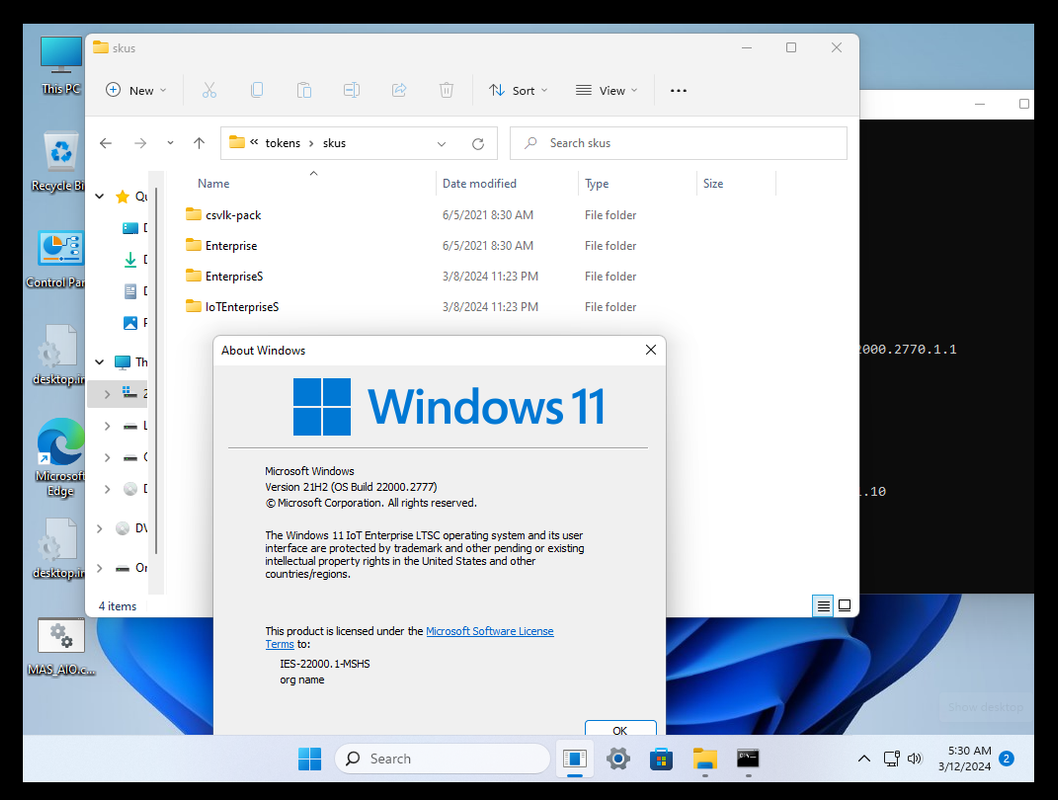Open the notification count badge
Image resolution: width=1058 pixels, height=800 pixels.
coord(1006,759)
